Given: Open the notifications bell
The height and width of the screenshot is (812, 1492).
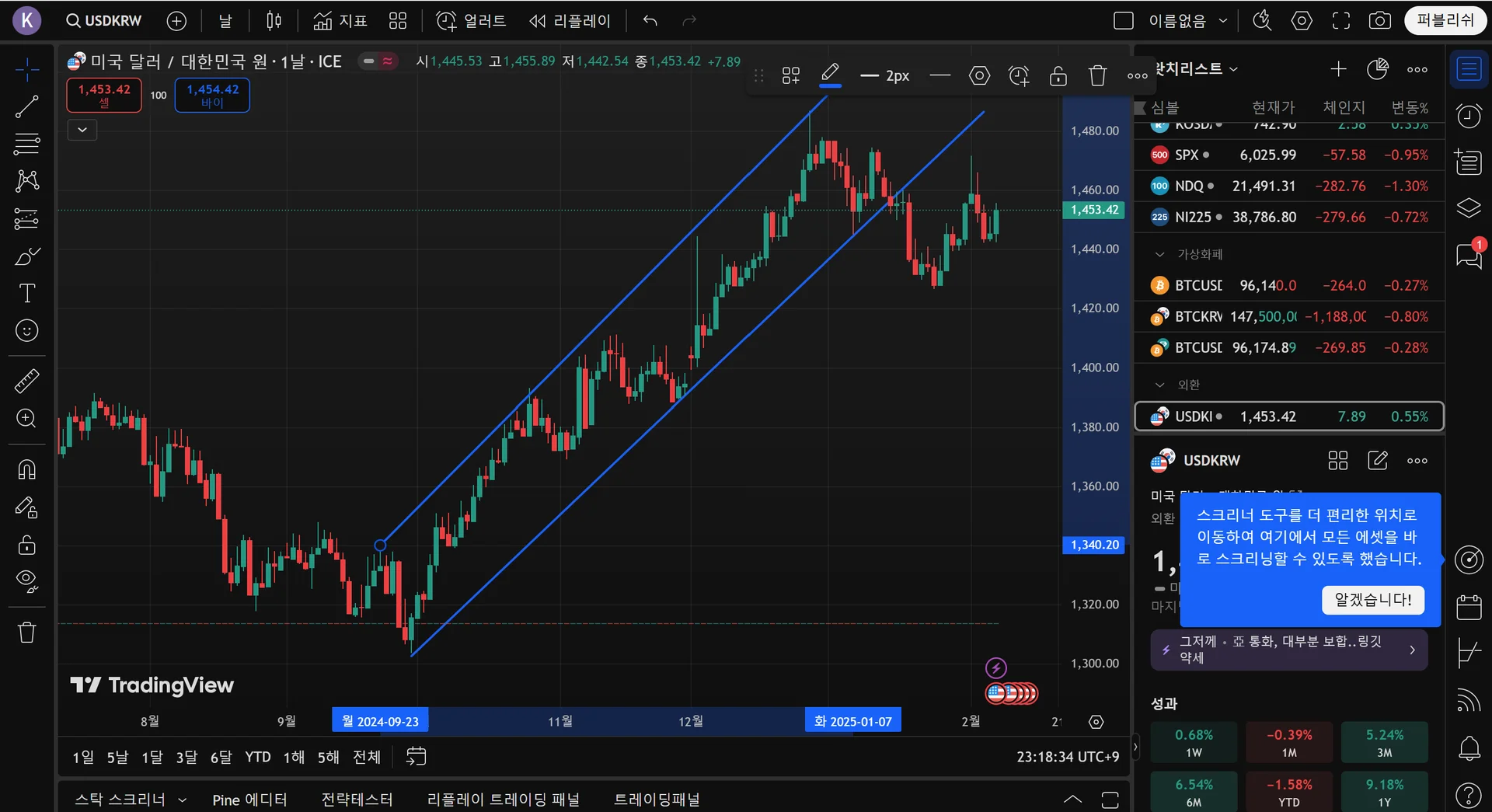Looking at the screenshot, I should (x=1469, y=748).
